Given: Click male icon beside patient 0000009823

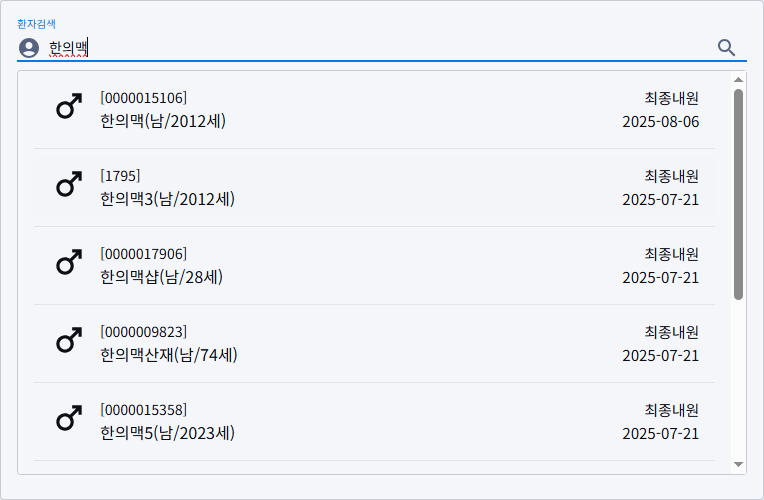Looking at the screenshot, I should (x=68, y=340).
